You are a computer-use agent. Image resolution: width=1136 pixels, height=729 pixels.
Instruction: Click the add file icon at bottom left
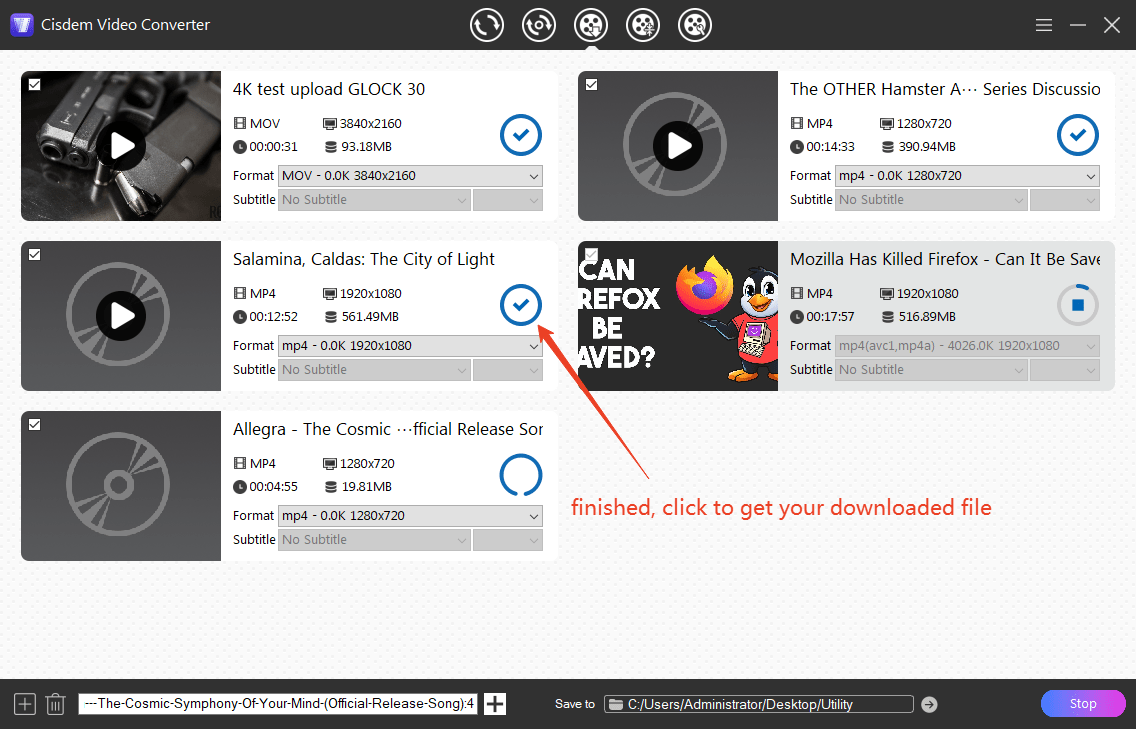click(x=25, y=704)
